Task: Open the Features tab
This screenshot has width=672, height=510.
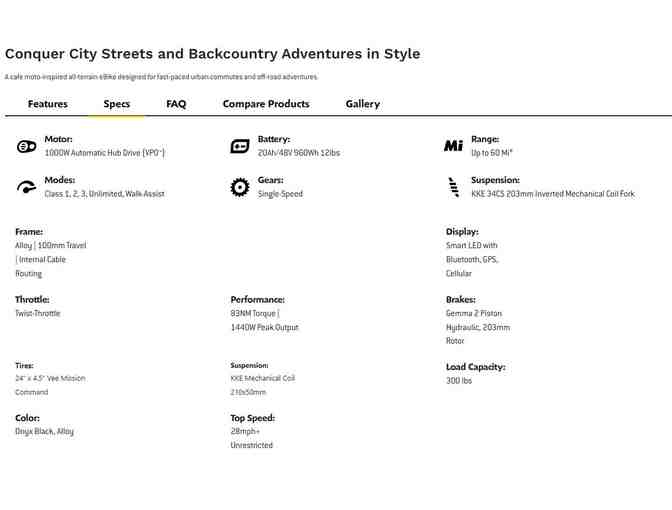Action: pyautogui.click(x=48, y=104)
